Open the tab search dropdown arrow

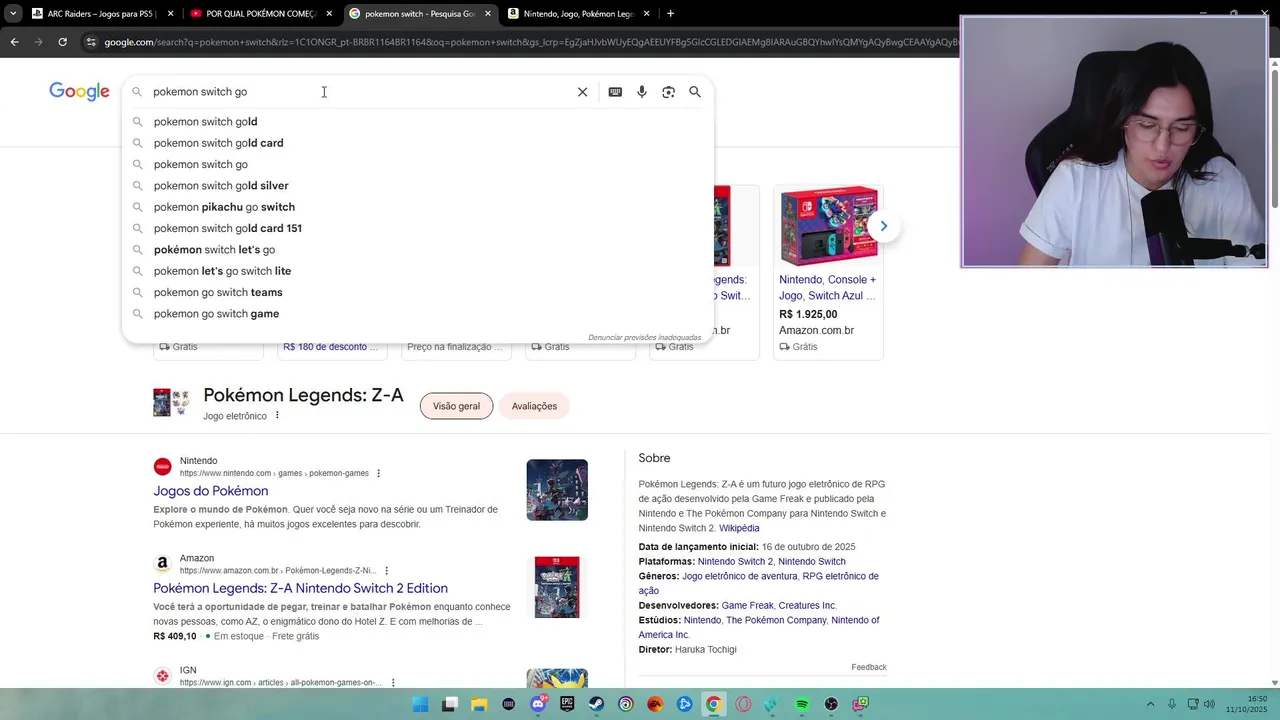click(x=12, y=14)
